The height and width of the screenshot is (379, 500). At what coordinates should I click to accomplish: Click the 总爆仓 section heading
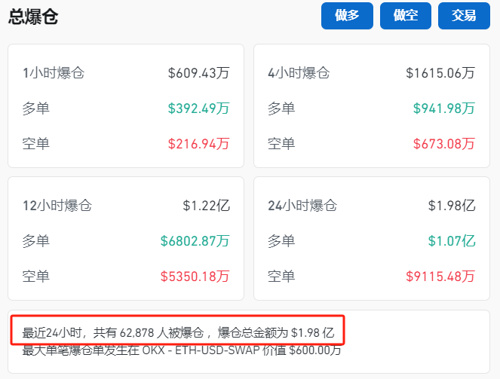point(33,16)
